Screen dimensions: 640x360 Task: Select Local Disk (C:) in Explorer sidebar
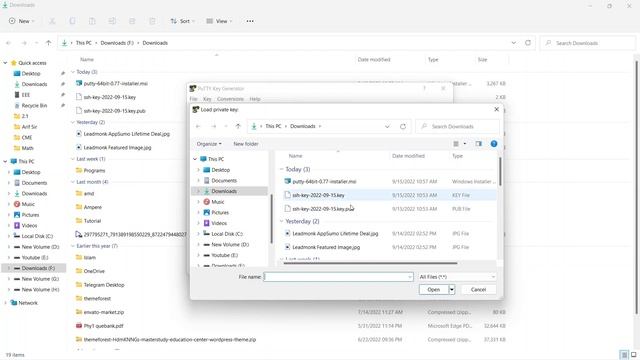tap(37, 236)
